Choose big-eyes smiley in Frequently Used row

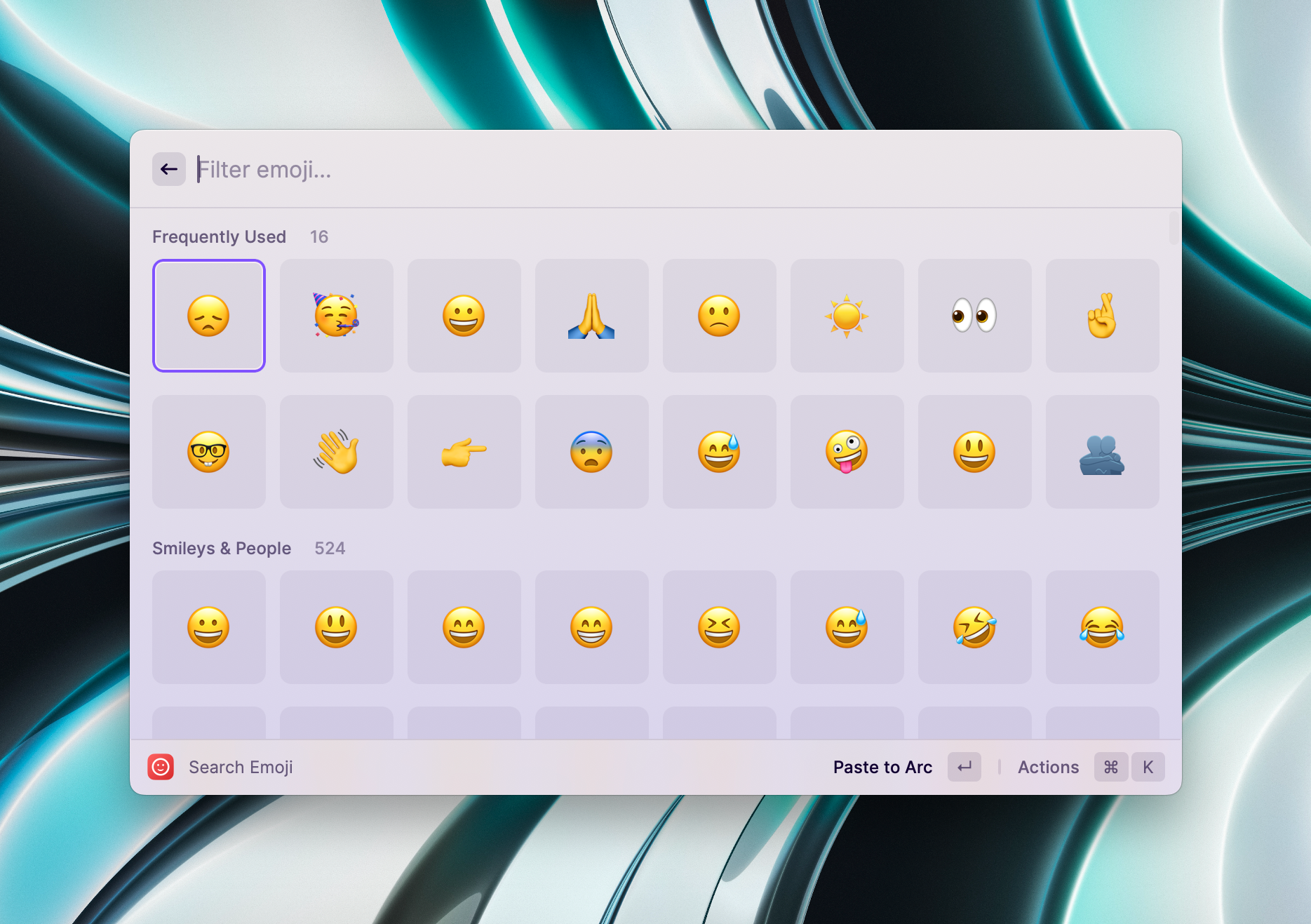coord(975,452)
